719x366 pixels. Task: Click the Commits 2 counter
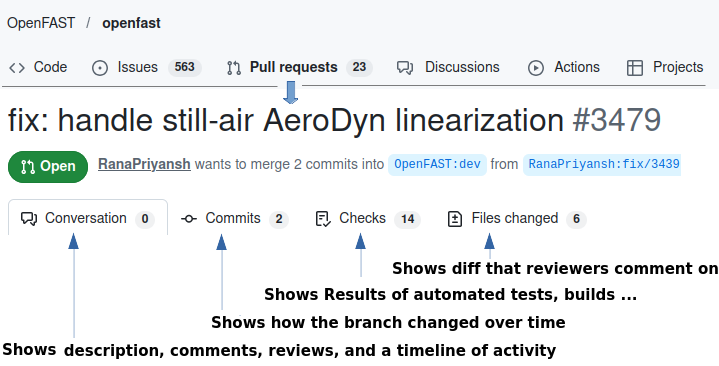(279, 219)
